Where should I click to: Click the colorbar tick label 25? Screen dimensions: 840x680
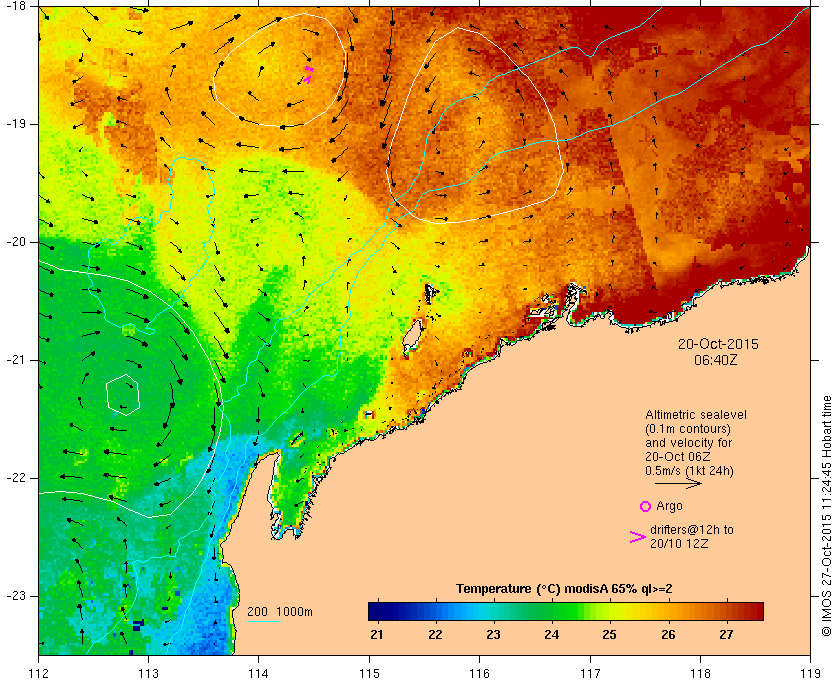[609, 635]
